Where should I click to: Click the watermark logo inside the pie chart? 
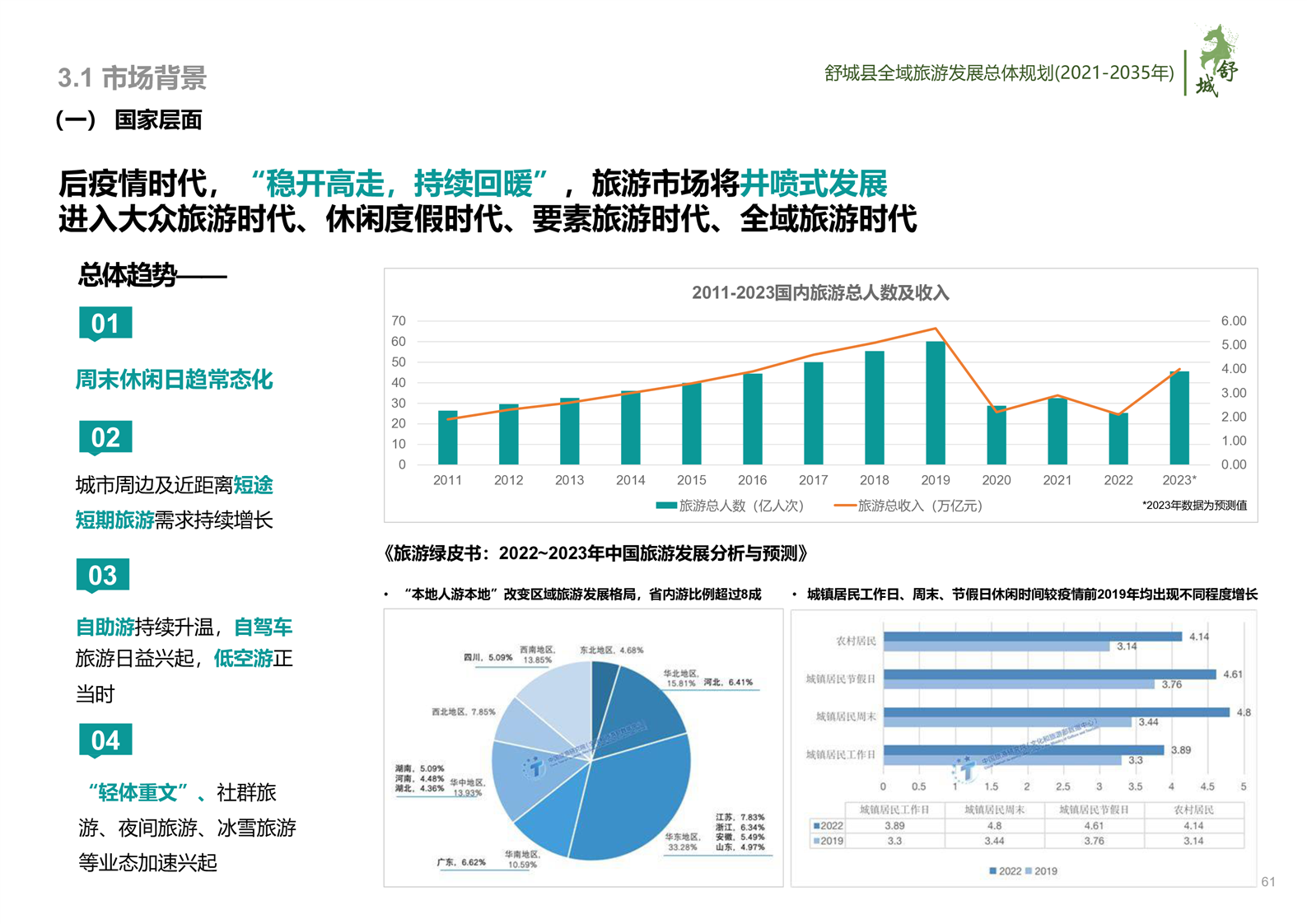(x=535, y=768)
